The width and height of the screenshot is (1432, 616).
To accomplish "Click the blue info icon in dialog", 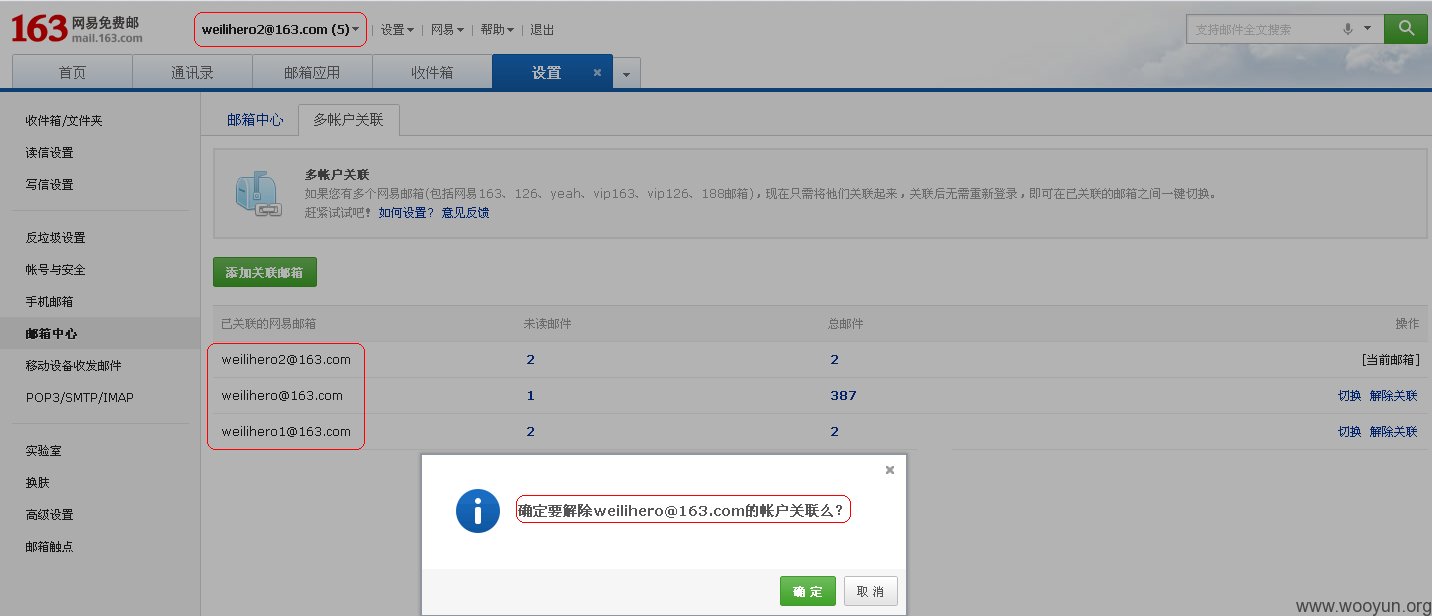I will coord(478,511).
